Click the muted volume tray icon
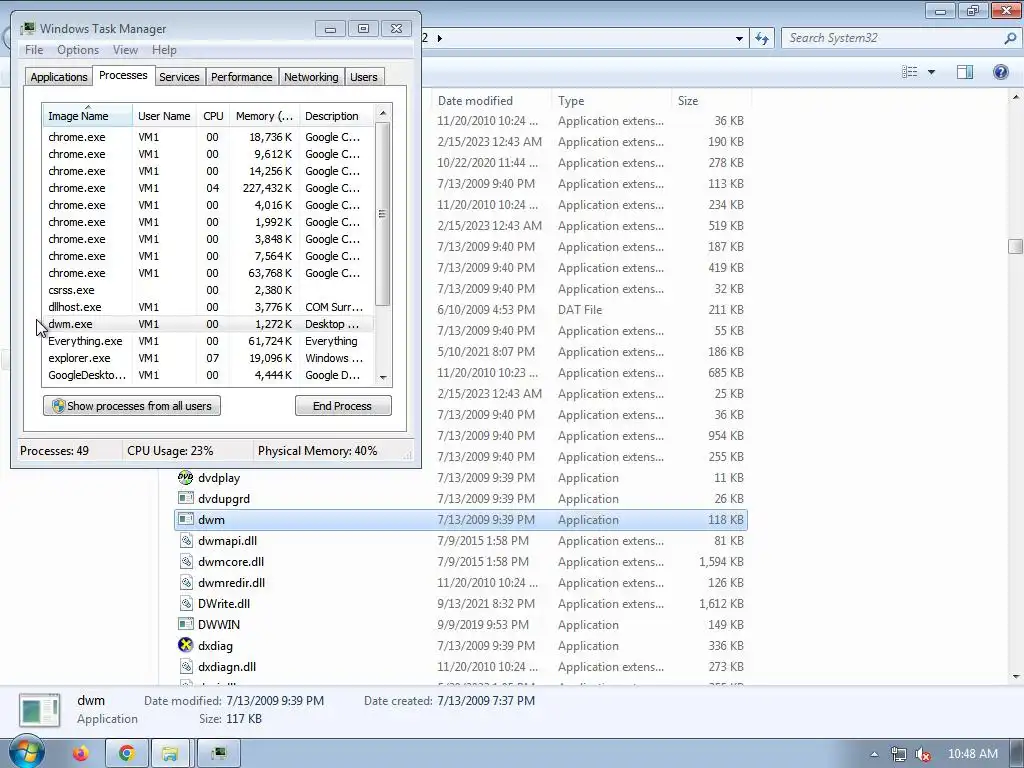 923,754
